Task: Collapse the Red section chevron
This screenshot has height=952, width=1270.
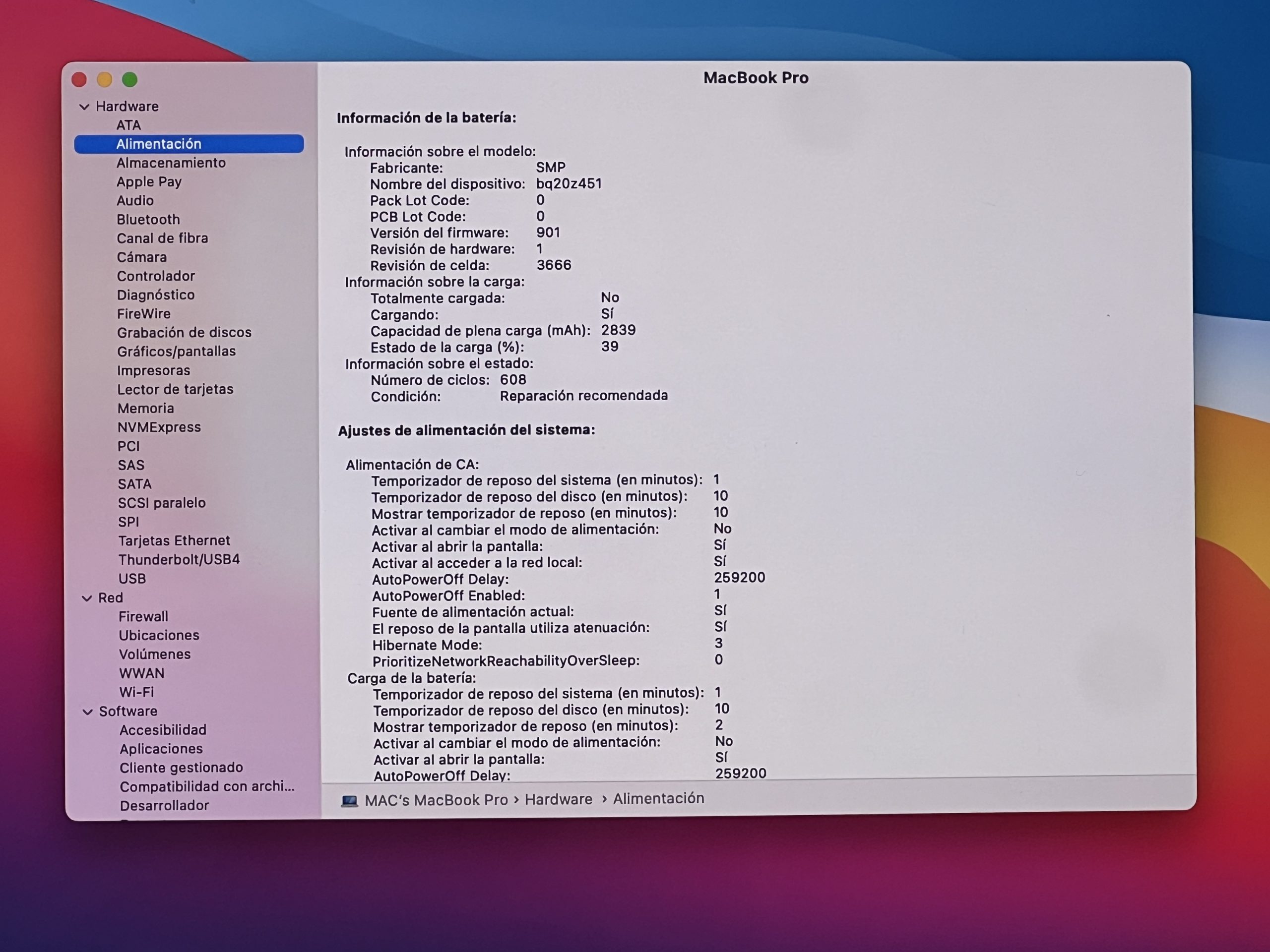Action: coord(87,598)
